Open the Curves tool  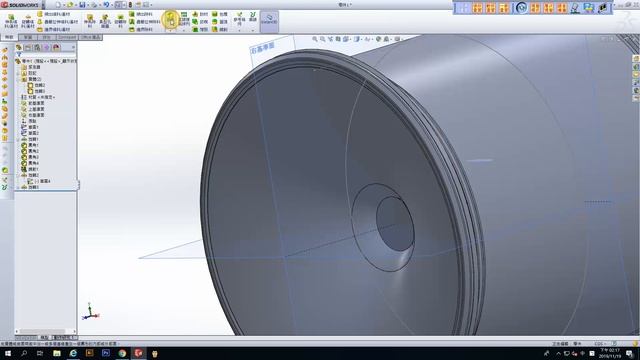[x=253, y=17]
